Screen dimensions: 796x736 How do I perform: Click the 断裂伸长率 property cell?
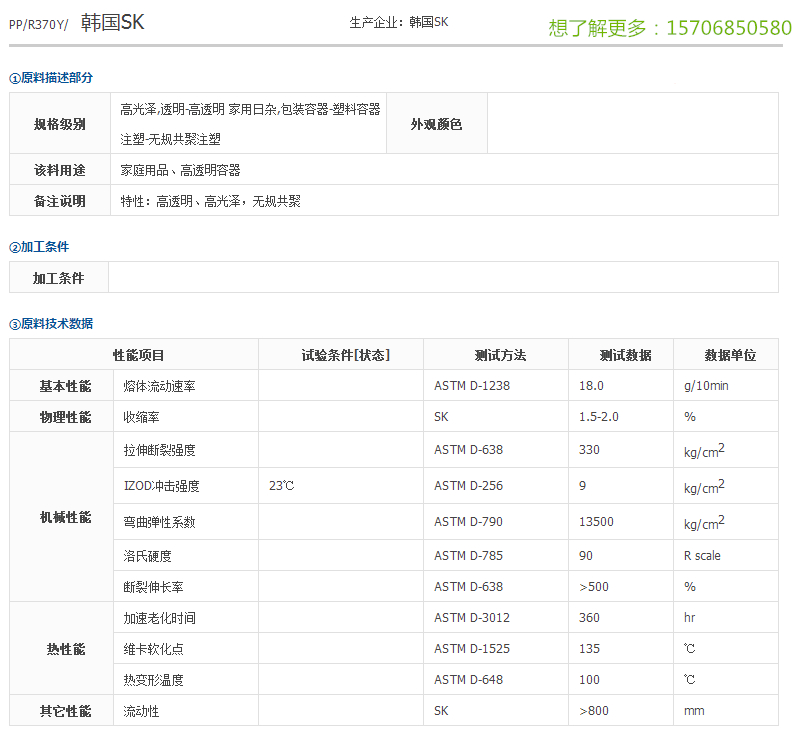(186, 586)
